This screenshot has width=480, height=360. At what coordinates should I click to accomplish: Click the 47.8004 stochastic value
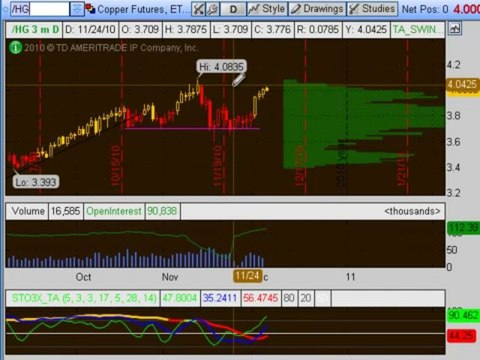tap(179, 298)
